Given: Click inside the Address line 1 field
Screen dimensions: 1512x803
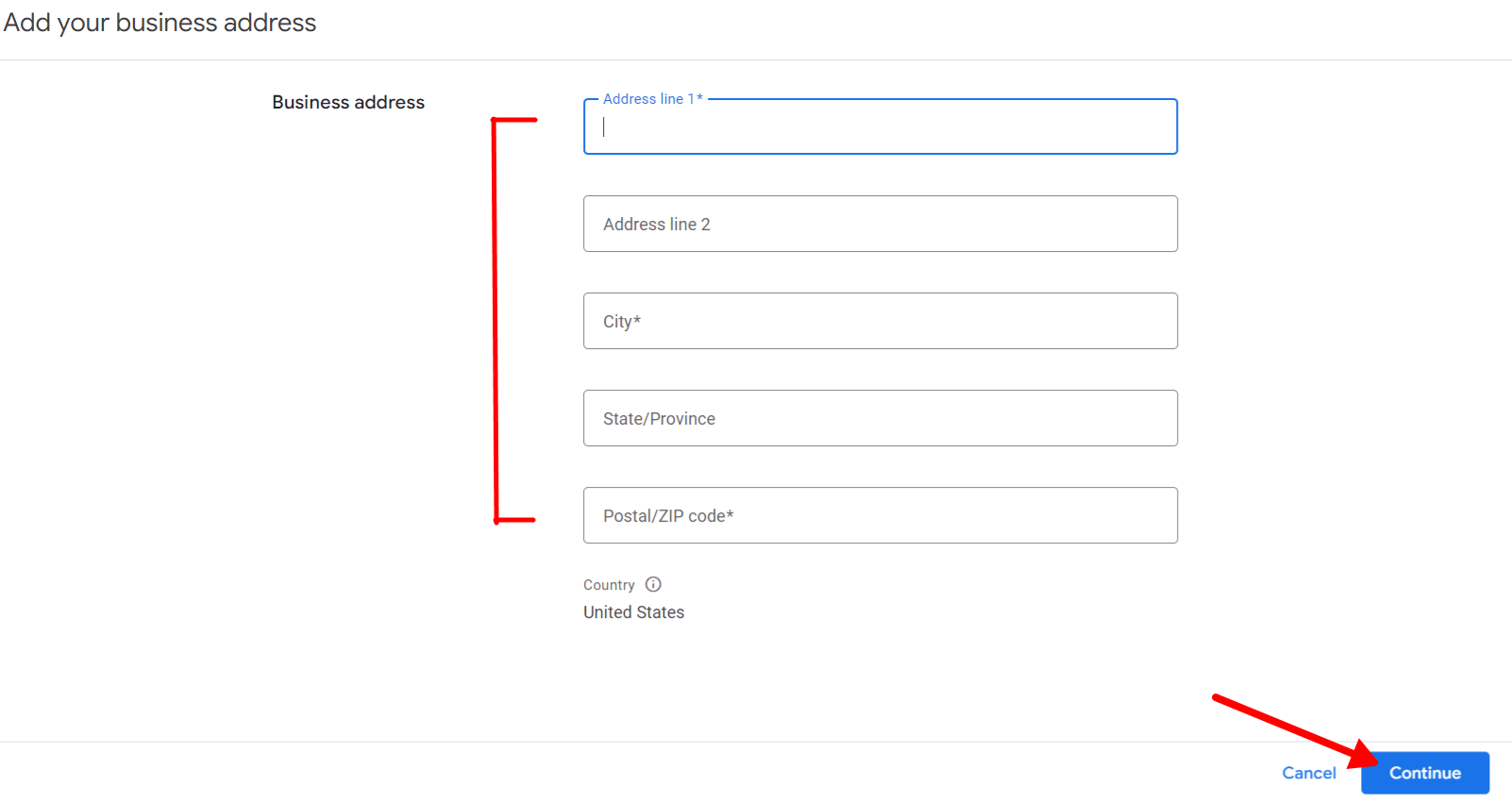Looking at the screenshot, I should [x=878, y=126].
